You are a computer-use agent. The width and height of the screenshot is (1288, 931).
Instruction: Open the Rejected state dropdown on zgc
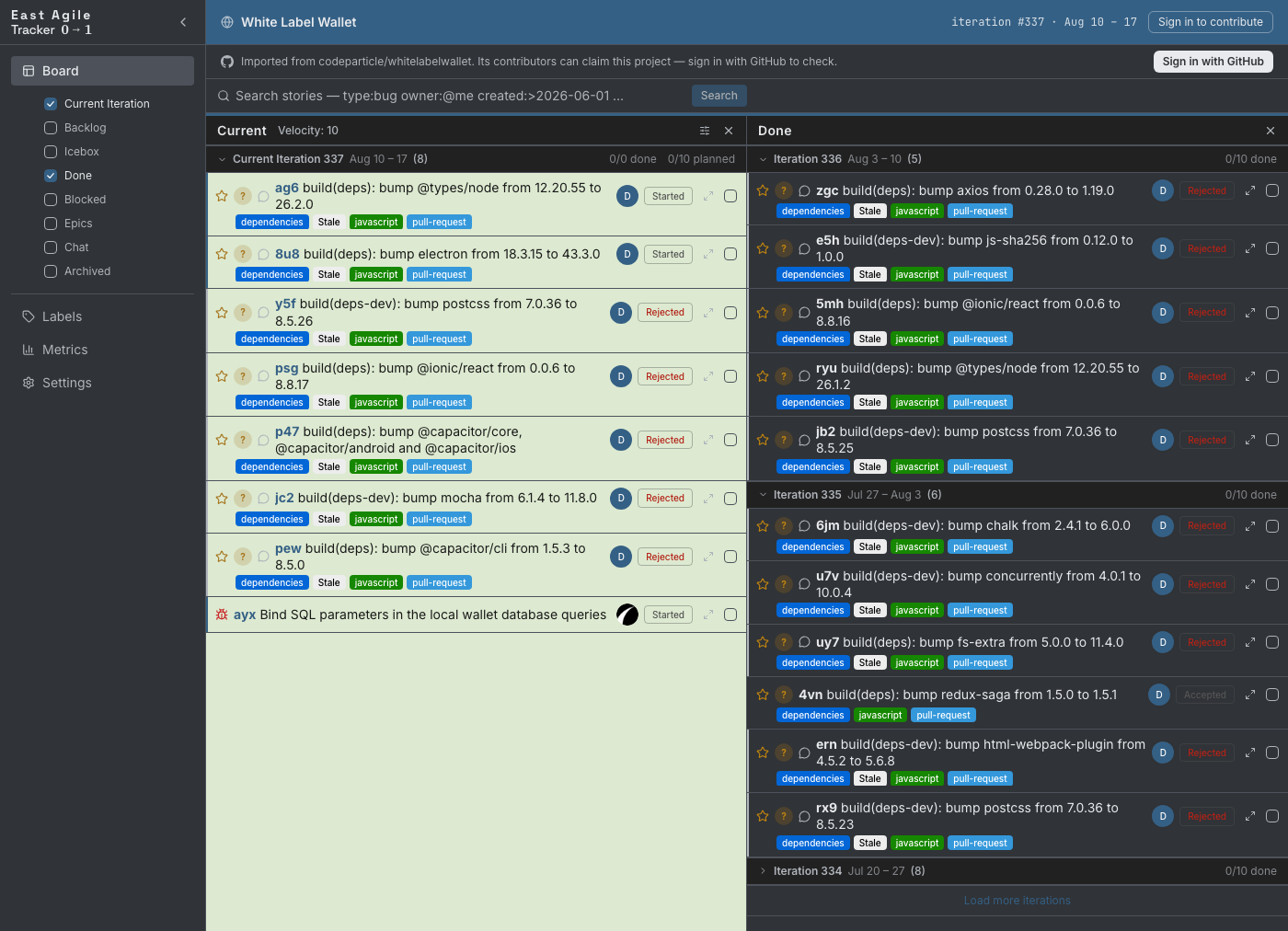click(1207, 190)
